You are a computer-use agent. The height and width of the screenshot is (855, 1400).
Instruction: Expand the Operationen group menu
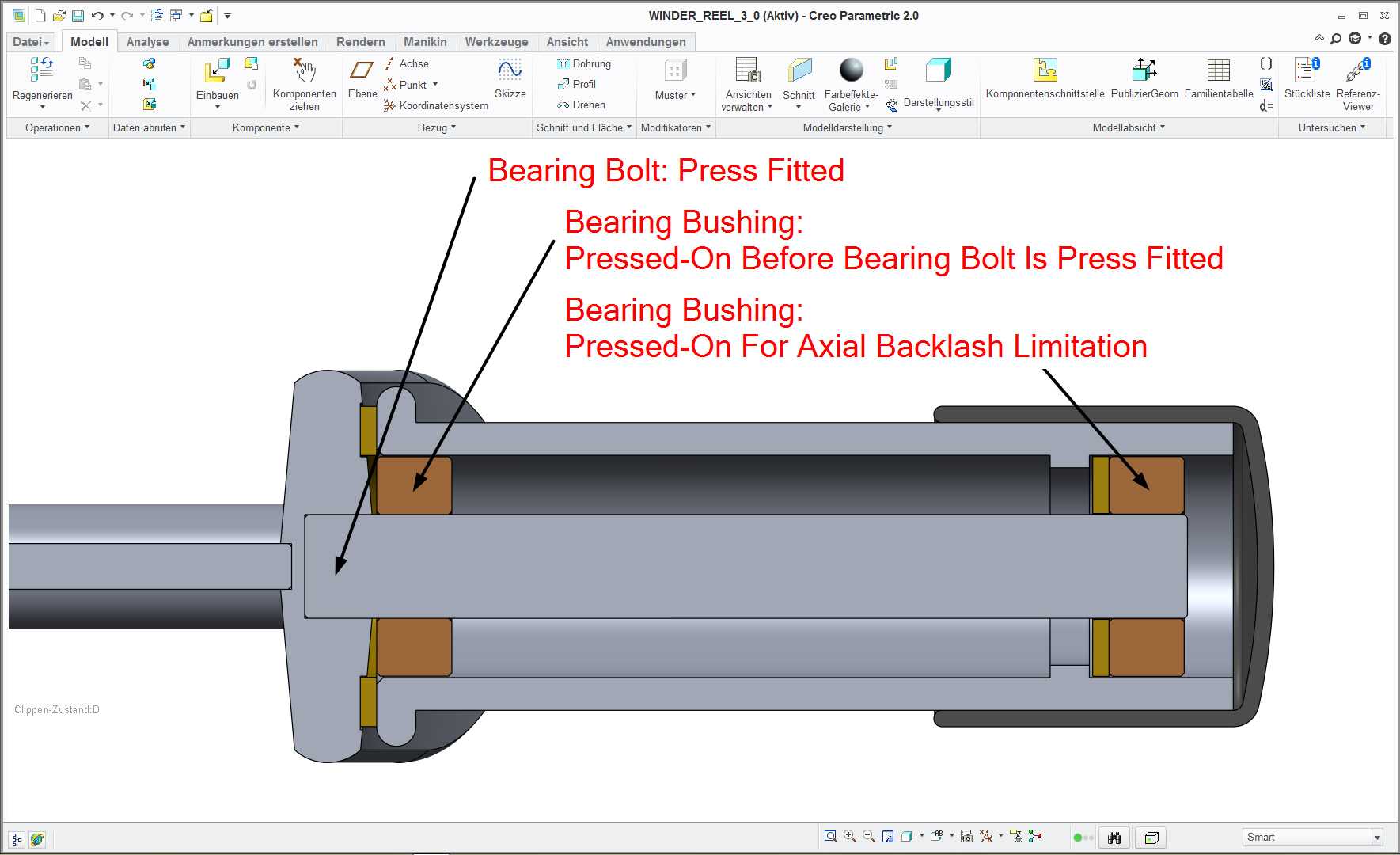click(57, 127)
